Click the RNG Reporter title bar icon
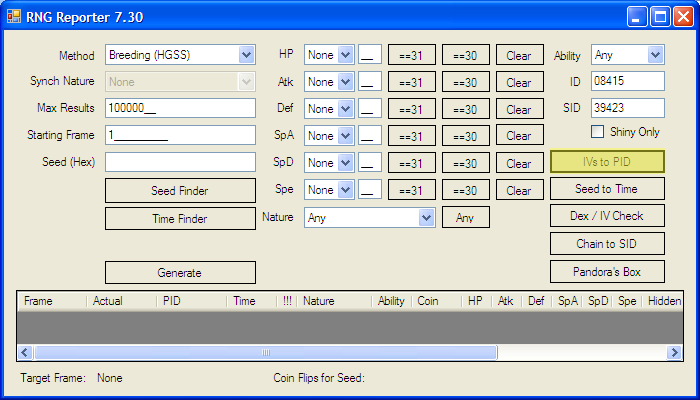Image resolution: width=700 pixels, height=400 pixels. (x=14, y=16)
